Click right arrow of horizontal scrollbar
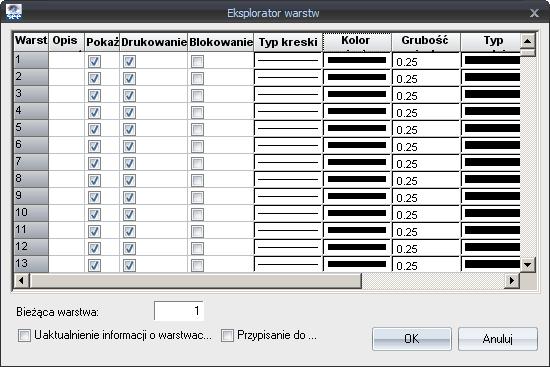 coord(512,280)
